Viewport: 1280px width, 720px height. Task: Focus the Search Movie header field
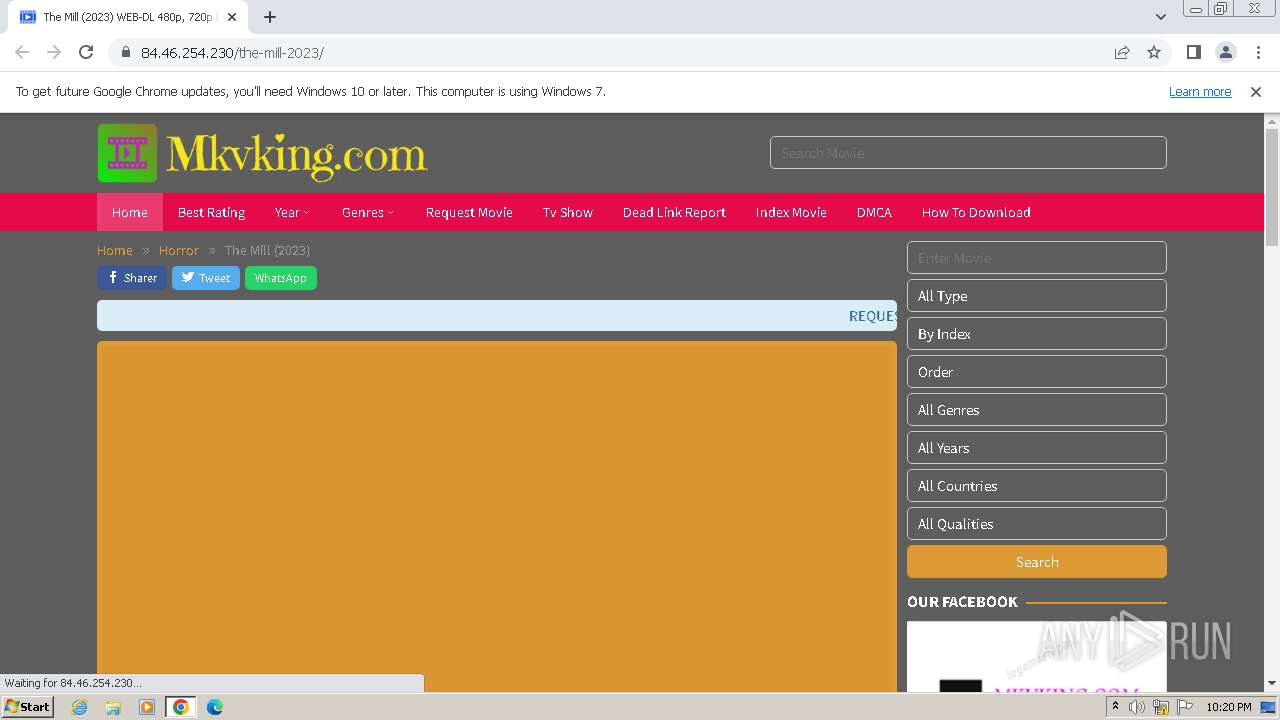tap(968, 153)
